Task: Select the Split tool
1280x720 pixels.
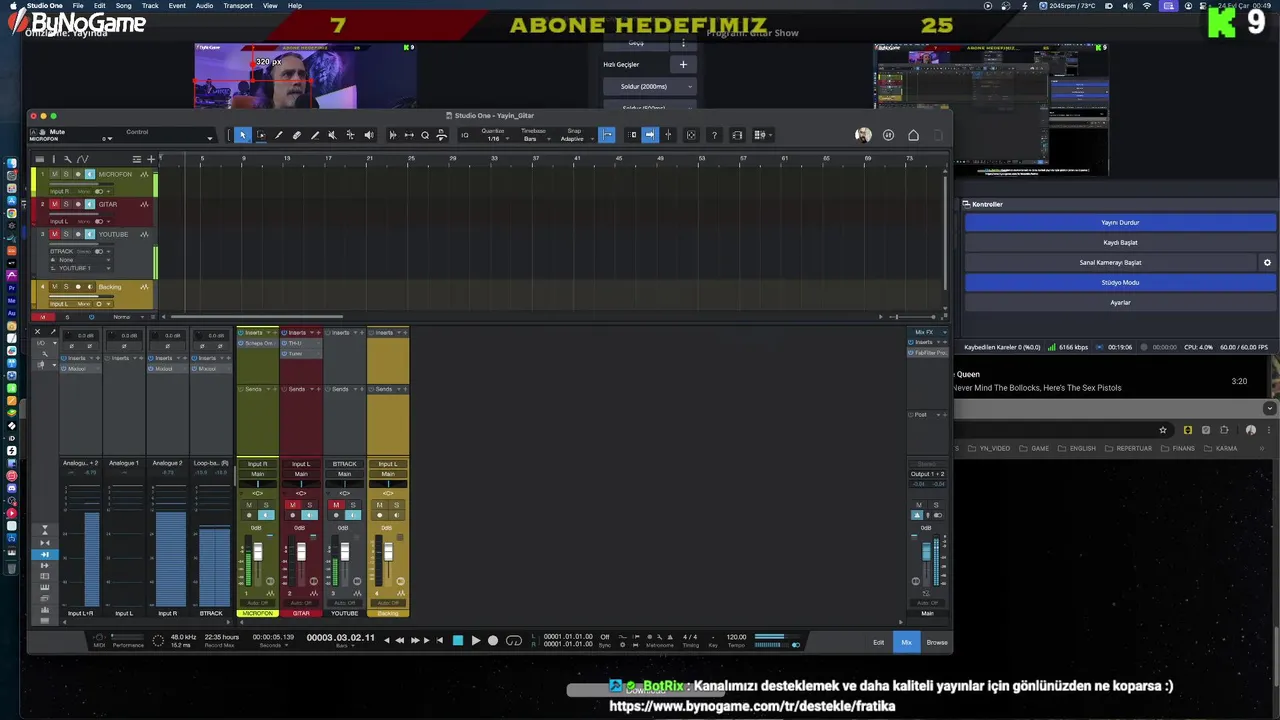Action: [x=279, y=135]
